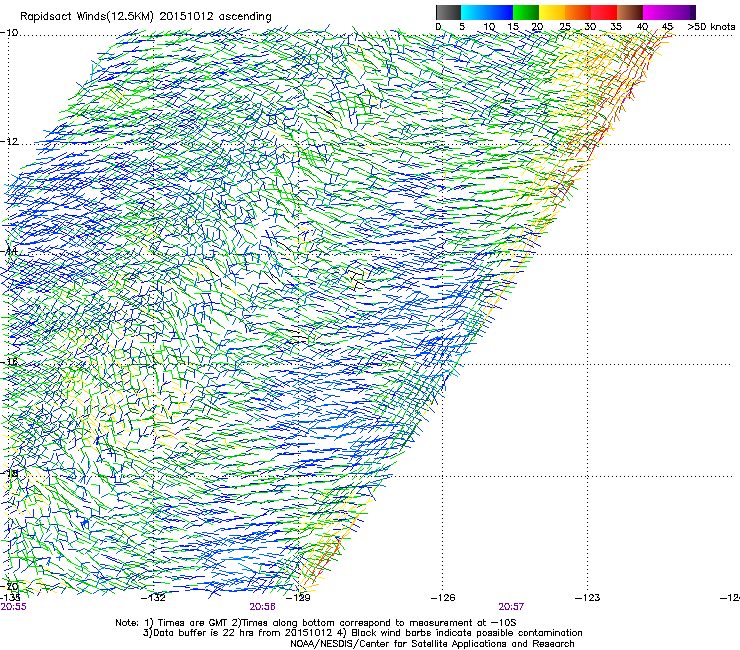Click the -10 latitude axis label
Viewport: 740px width, 650px height.
click(9, 33)
